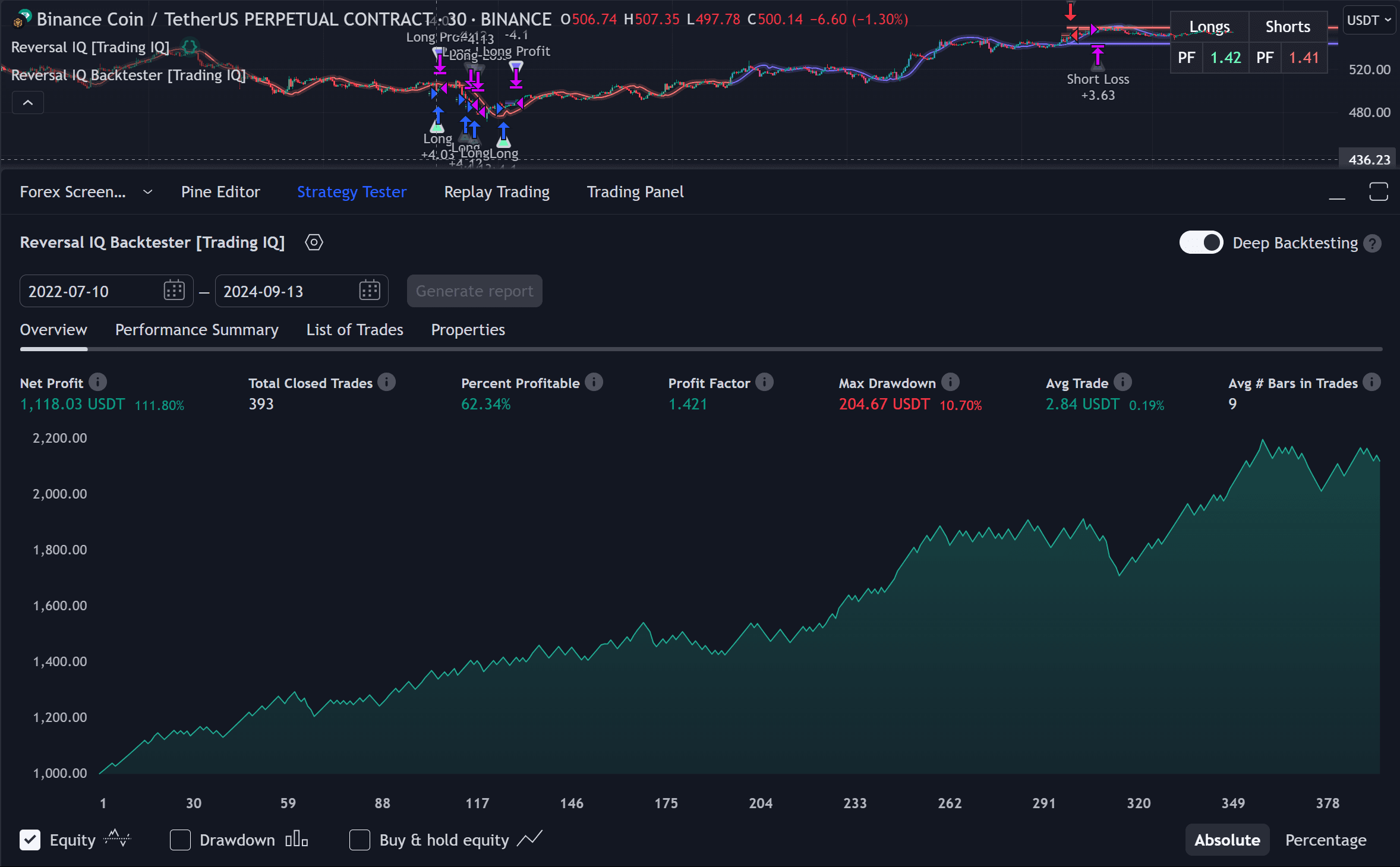
Task: Switch to Overview tab
Action: point(53,330)
